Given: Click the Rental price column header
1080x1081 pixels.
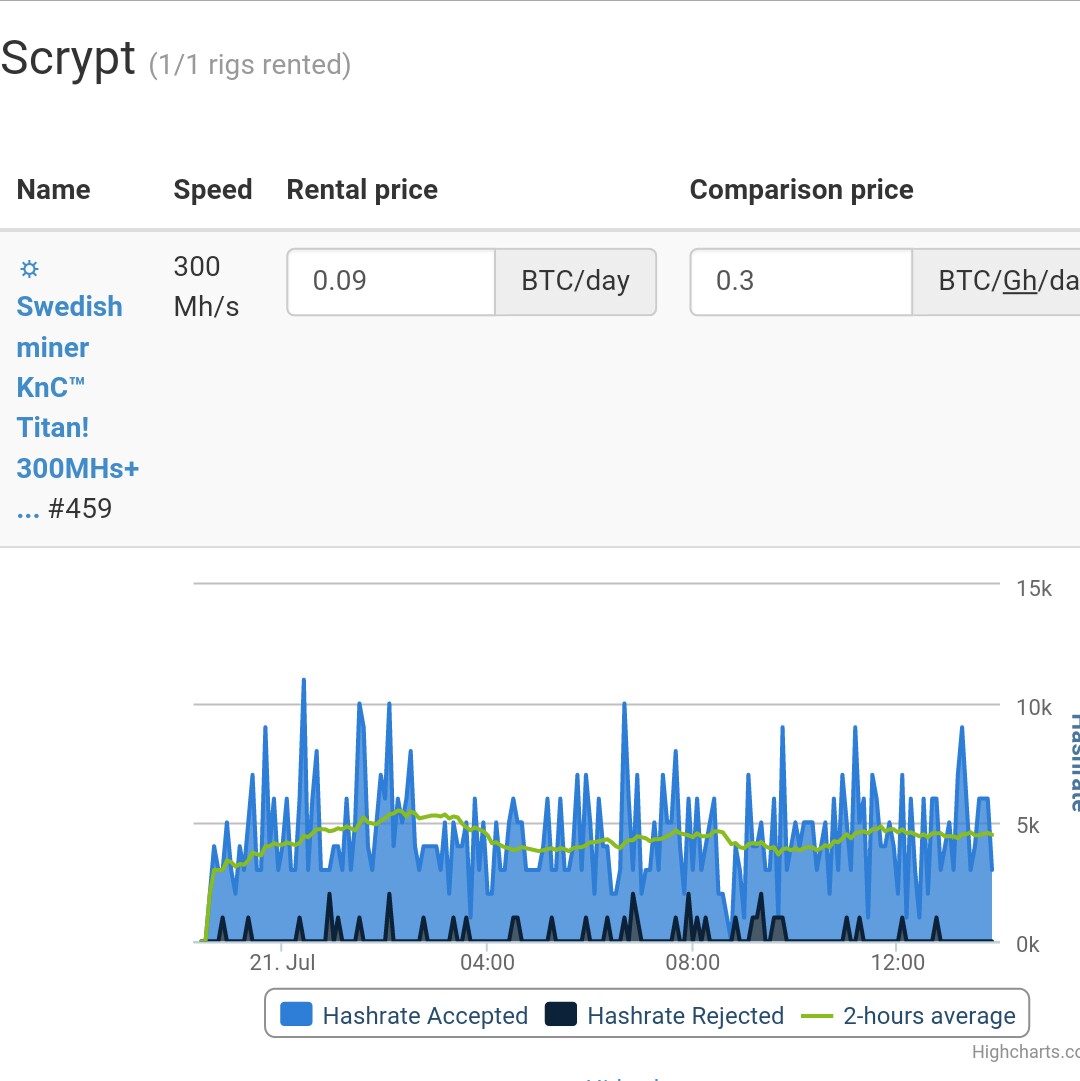Looking at the screenshot, I should [363, 190].
